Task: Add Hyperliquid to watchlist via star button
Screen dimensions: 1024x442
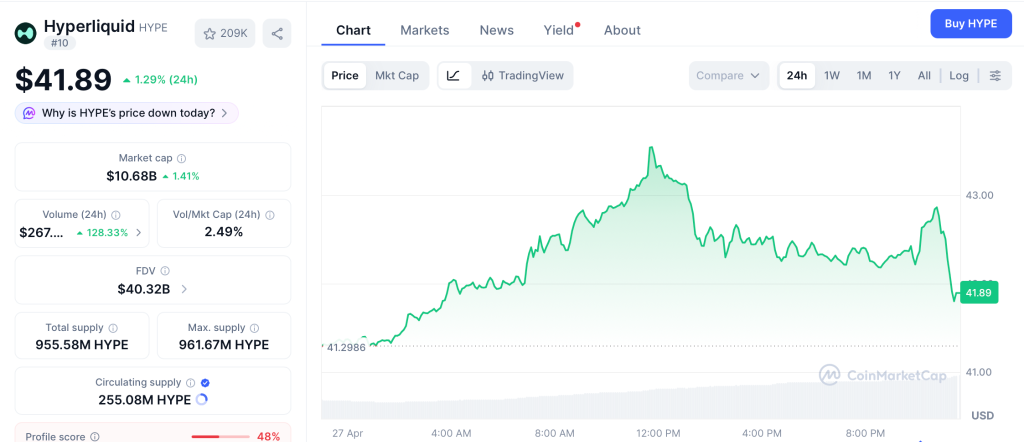Action: (225, 33)
